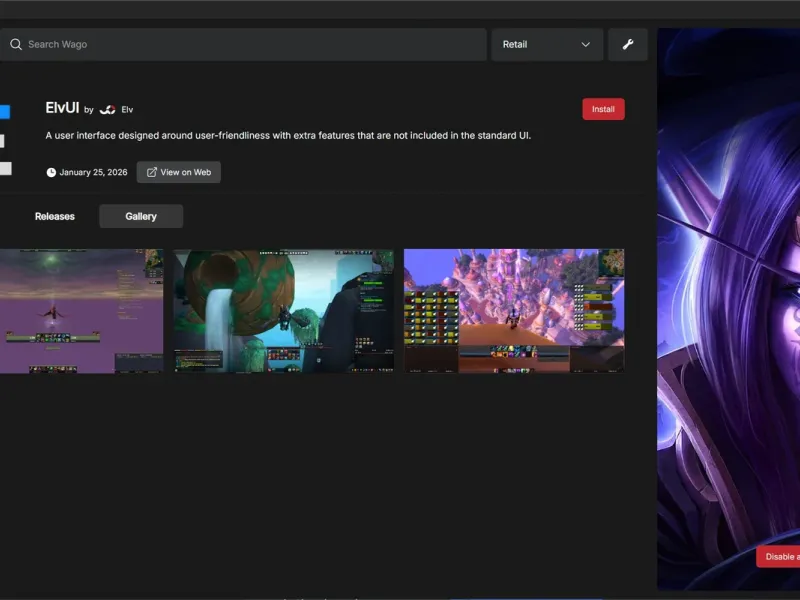
Task: Click the magnifier icon in search bar
Action: click(16, 44)
